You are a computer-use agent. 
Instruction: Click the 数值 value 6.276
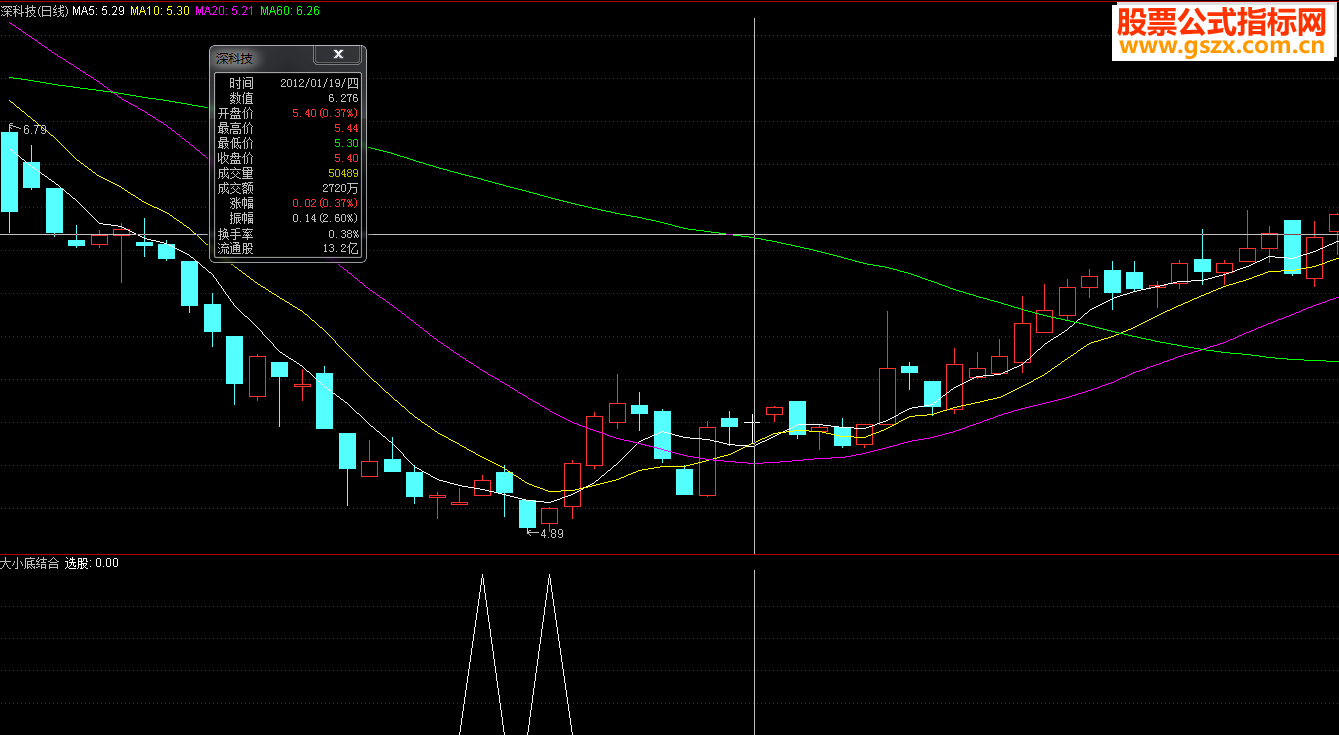click(x=341, y=98)
